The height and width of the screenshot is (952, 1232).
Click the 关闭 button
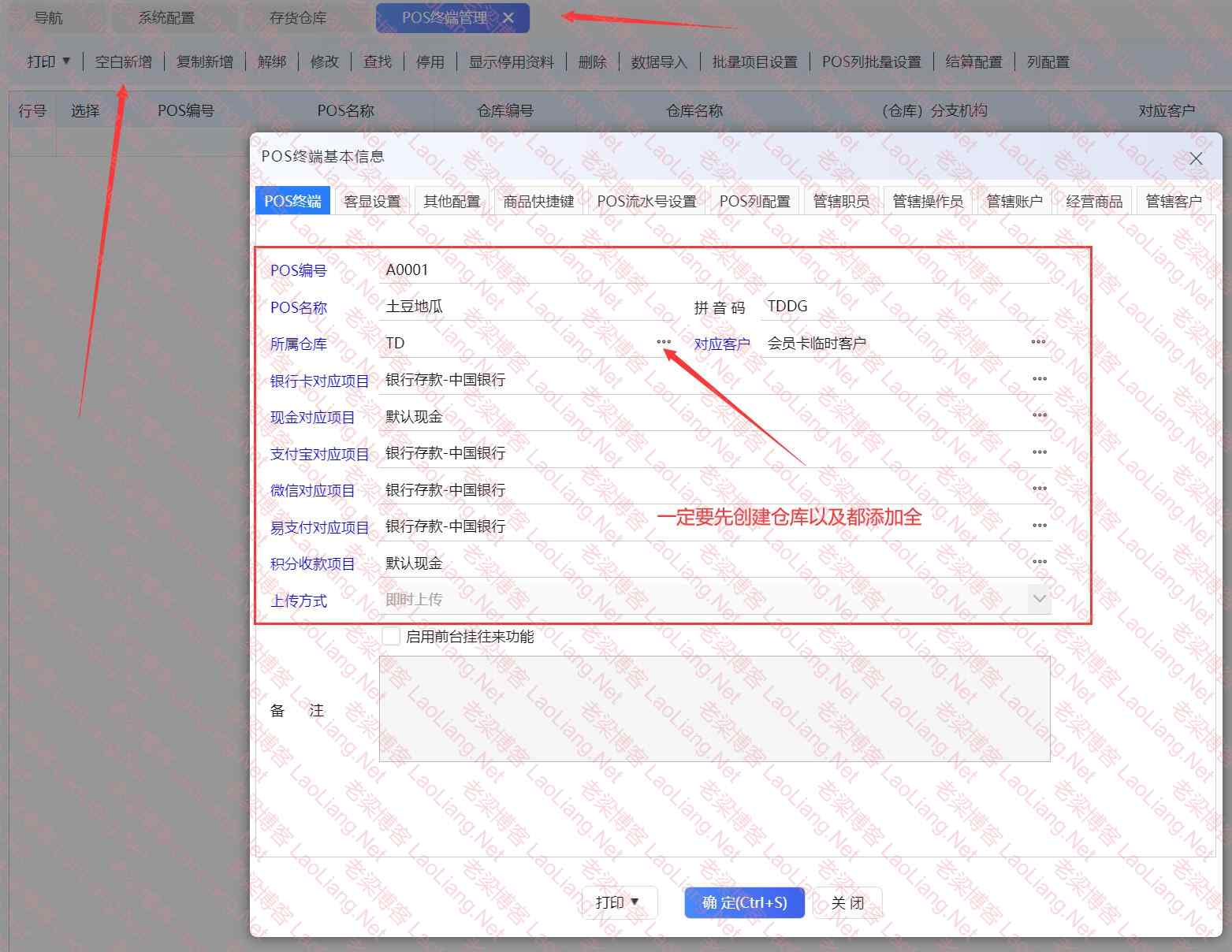(x=847, y=902)
